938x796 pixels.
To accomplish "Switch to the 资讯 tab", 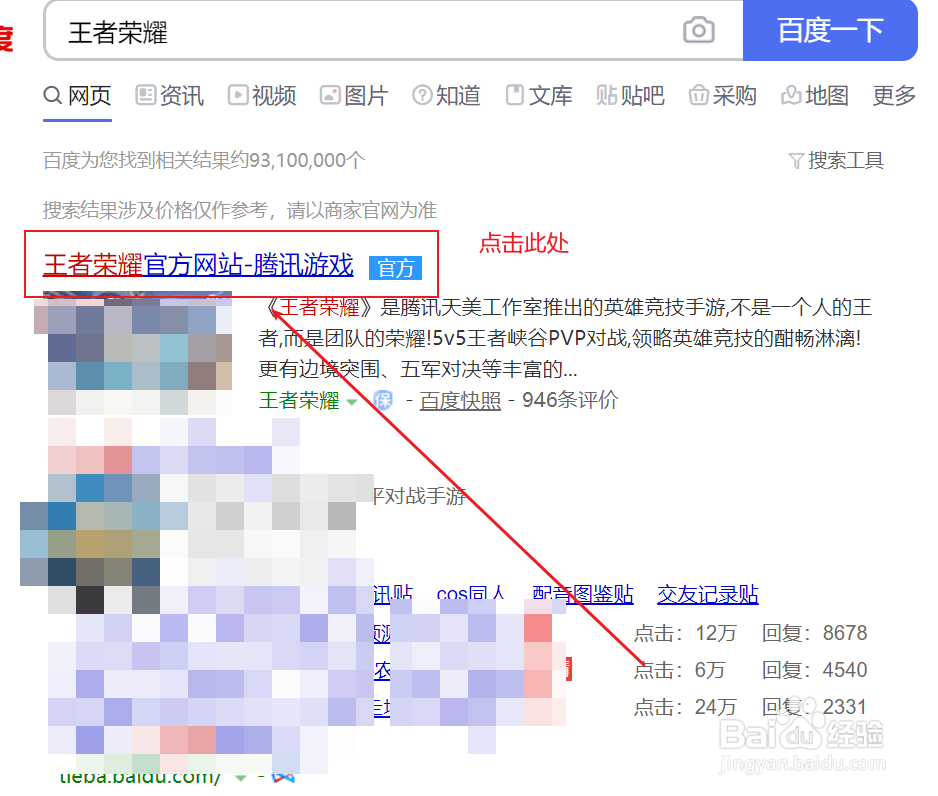I will click(169, 96).
